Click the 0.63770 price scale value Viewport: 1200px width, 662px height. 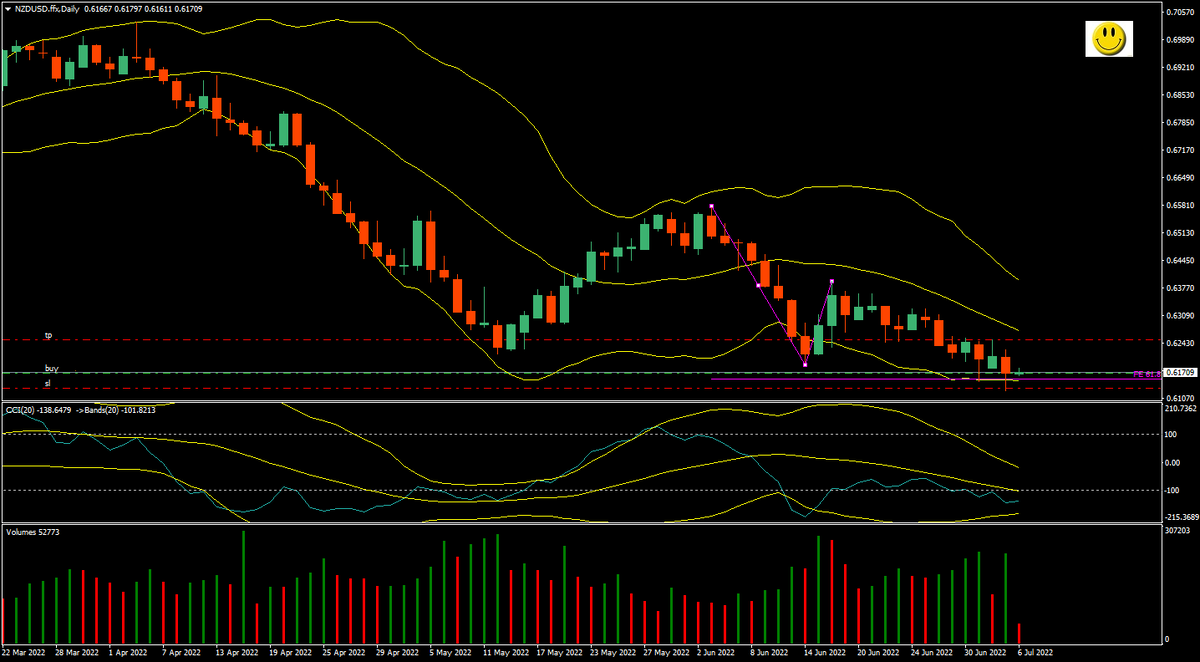coord(1180,288)
